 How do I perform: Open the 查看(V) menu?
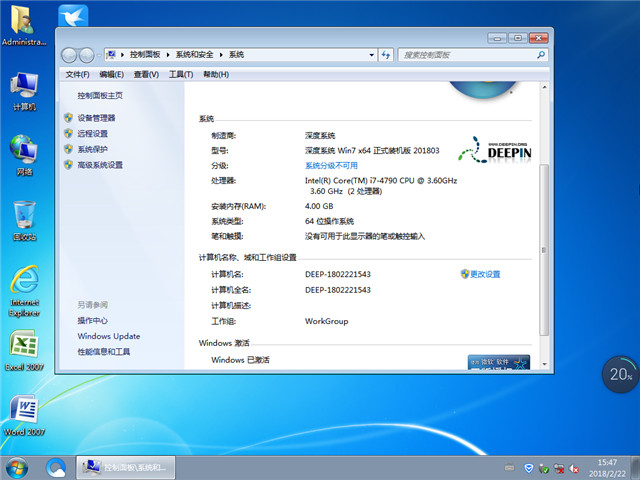tap(146, 74)
